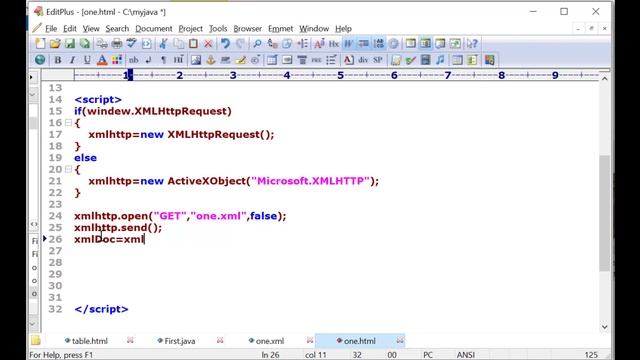Open the File menu
The height and width of the screenshot is (360, 640).
coord(51,29)
